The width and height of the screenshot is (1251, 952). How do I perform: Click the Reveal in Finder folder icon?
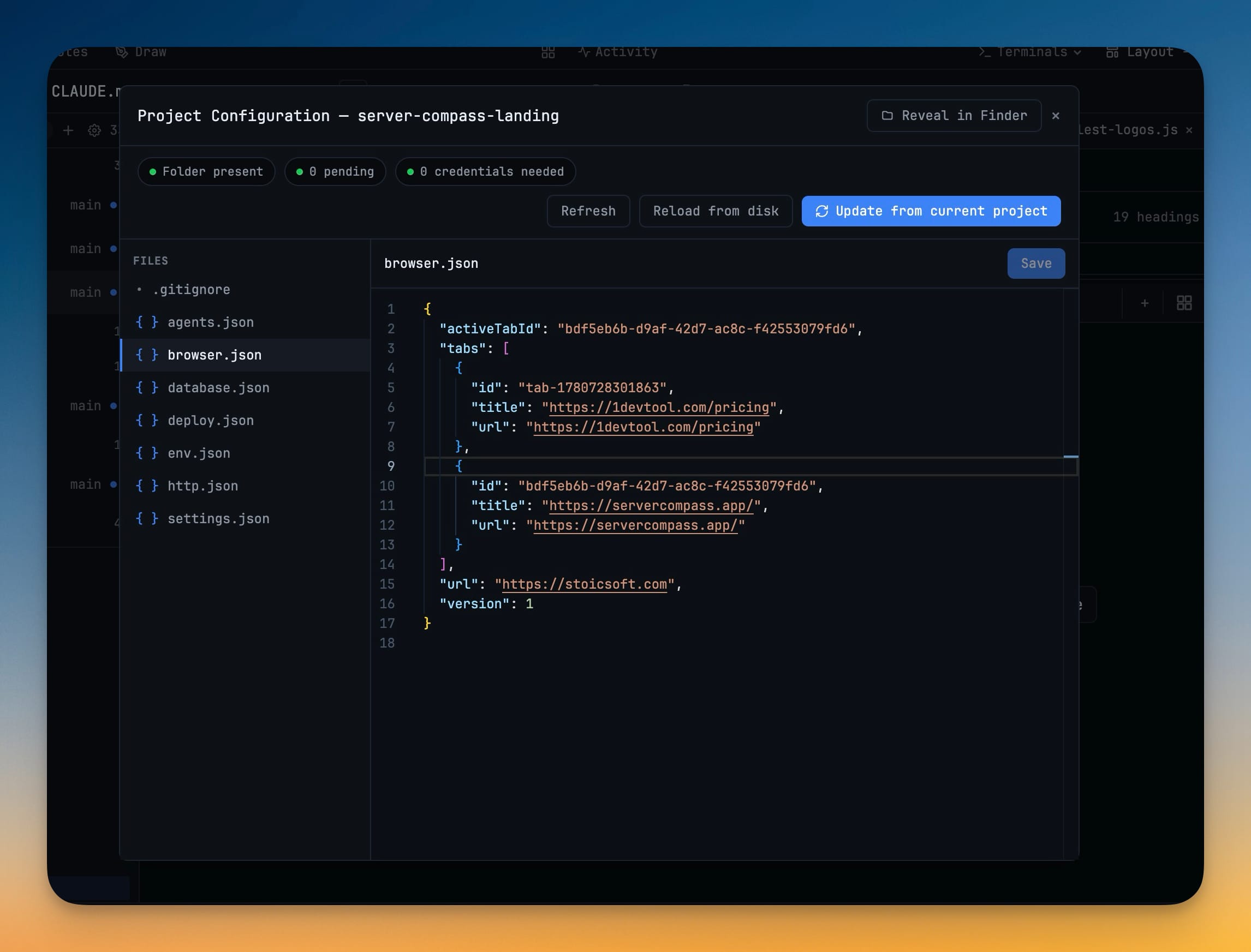coord(887,116)
